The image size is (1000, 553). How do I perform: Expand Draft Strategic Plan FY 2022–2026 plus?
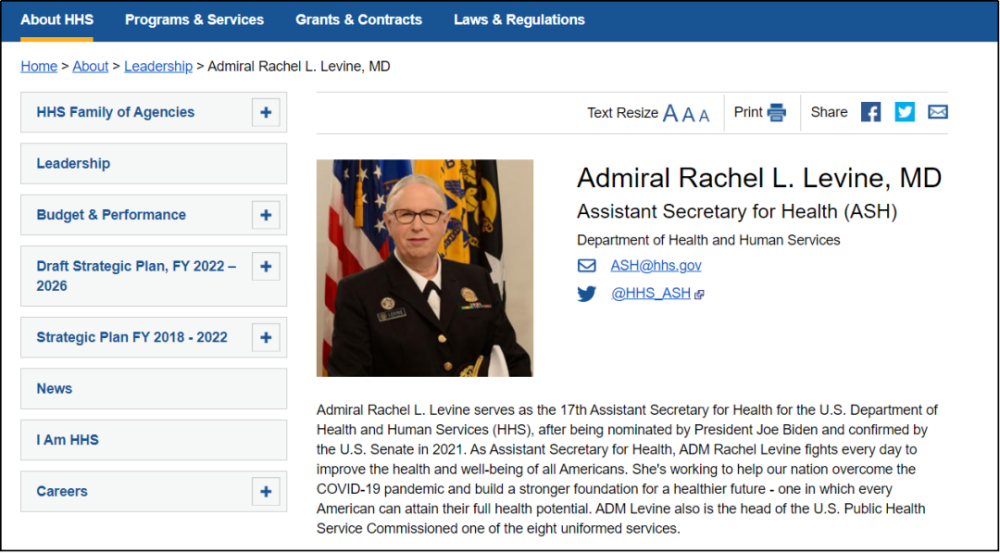(266, 267)
